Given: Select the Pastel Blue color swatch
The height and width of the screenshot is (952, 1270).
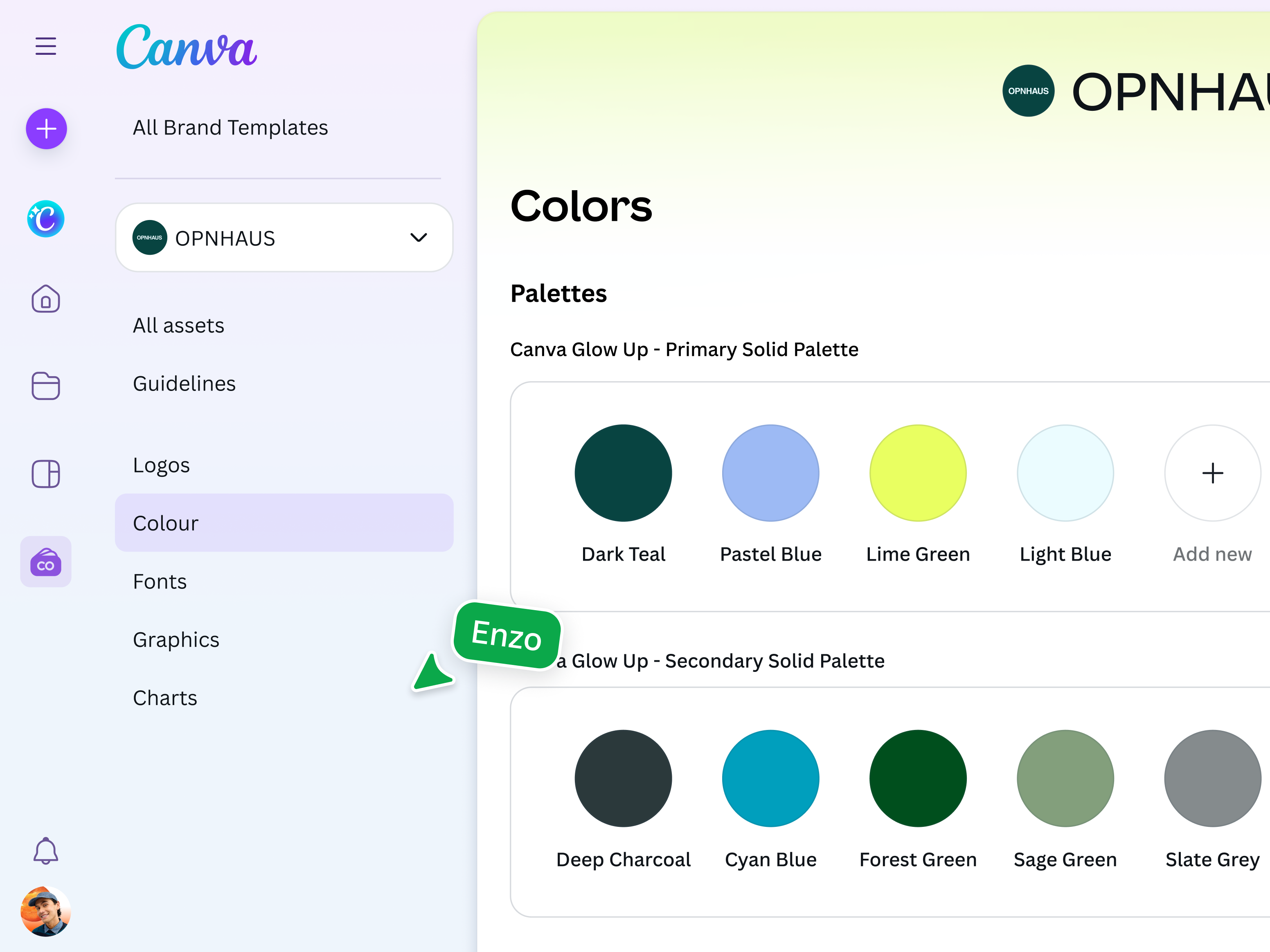Looking at the screenshot, I should (770, 473).
